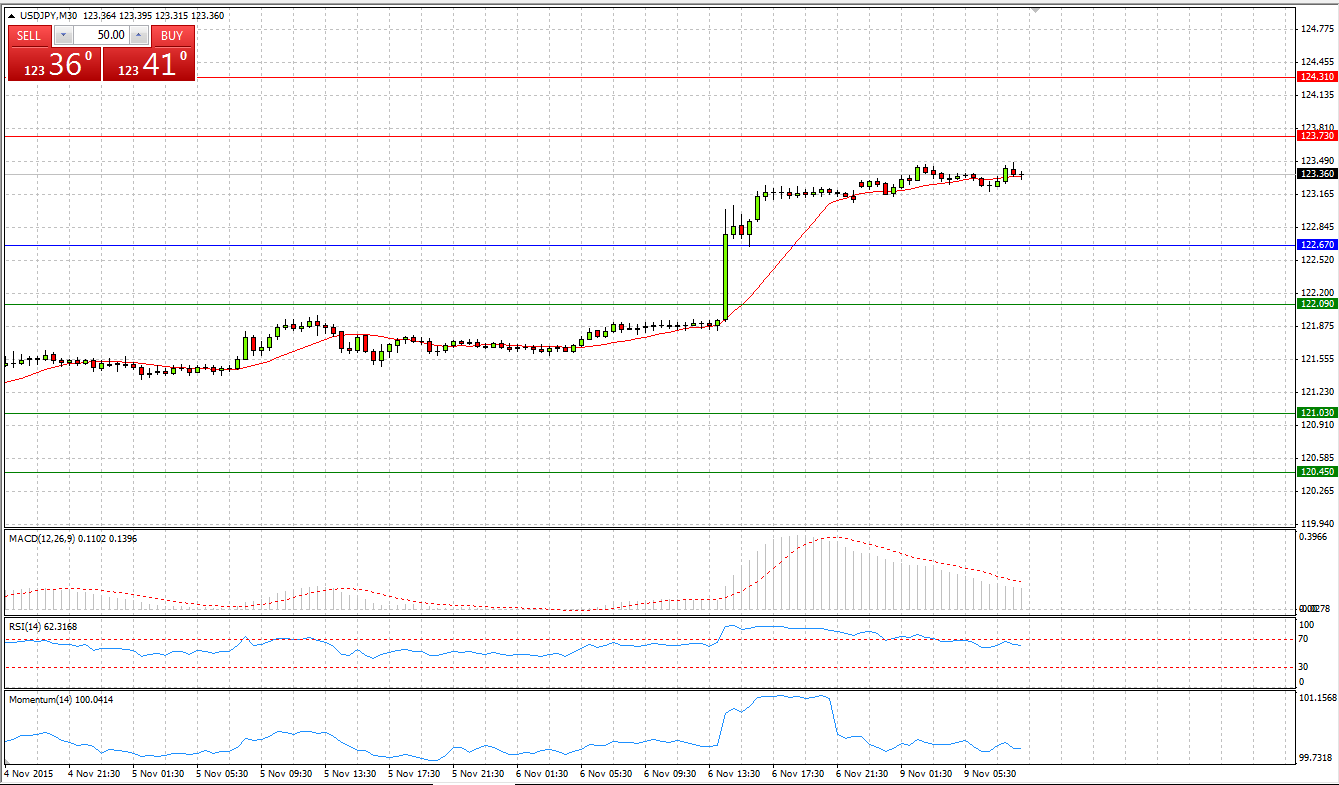Image resolution: width=1339 pixels, height=785 pixels.
Task: Collapse the one-click trading panel triangle
Action: (x=11, y=15)
